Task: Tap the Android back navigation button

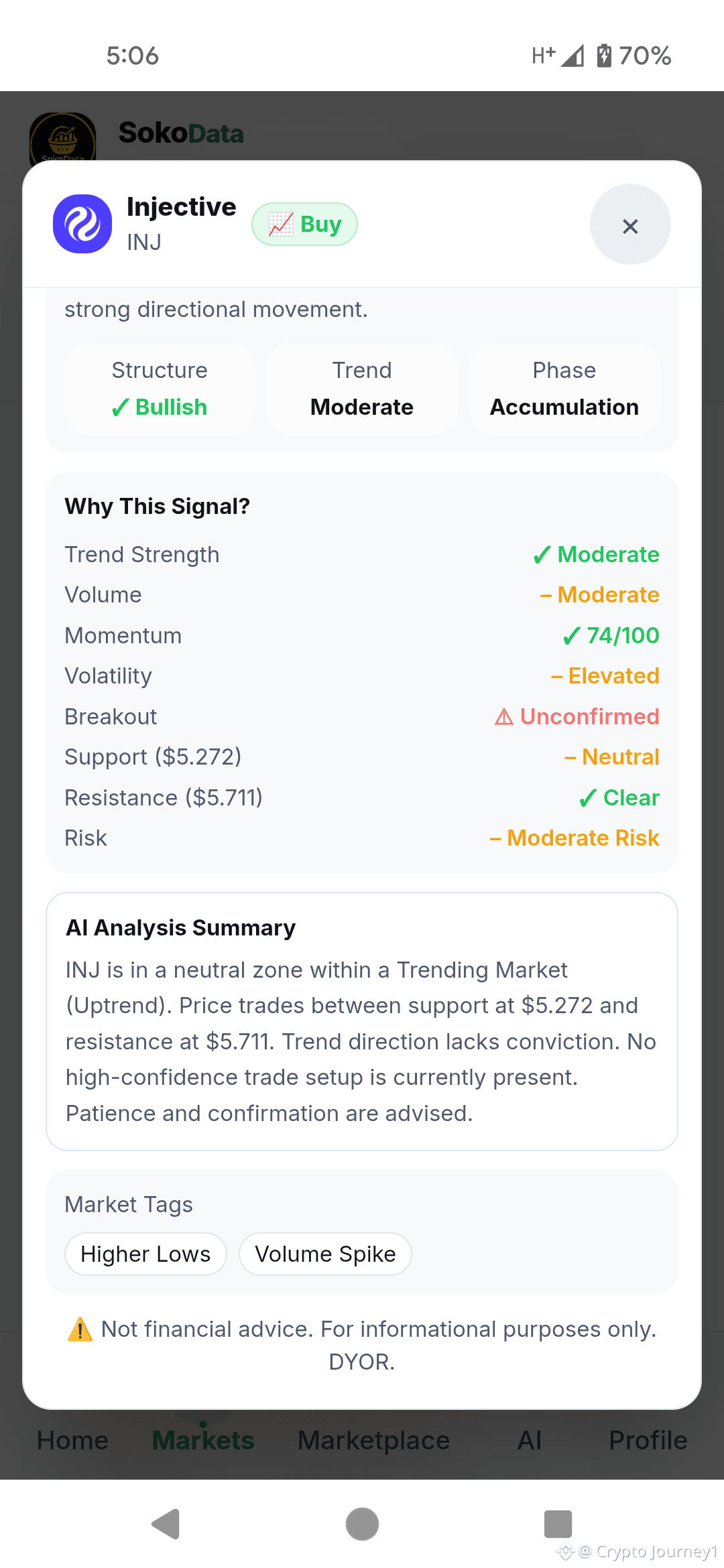Action: [x=166, y=1524]
